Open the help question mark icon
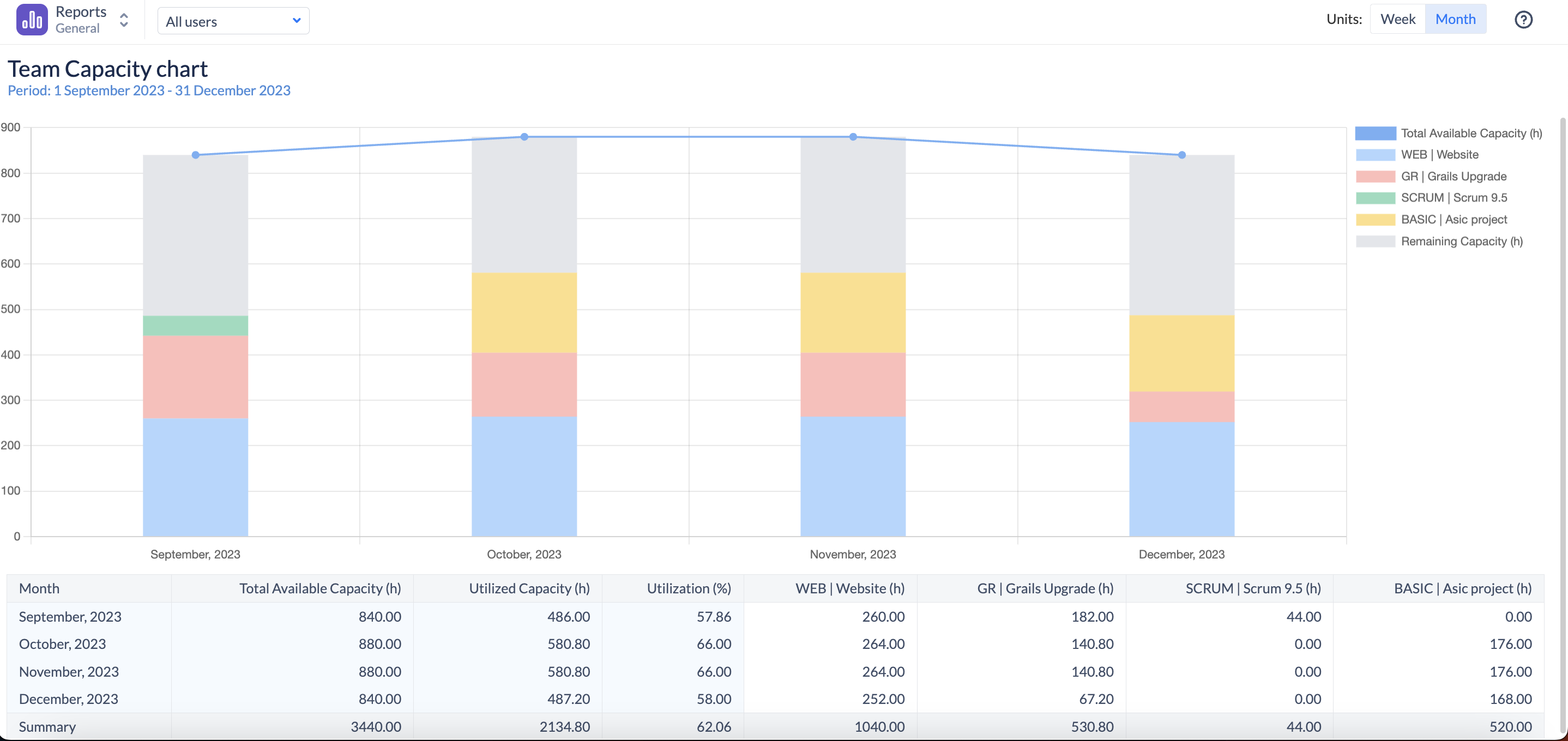The width and height of the screenshot is (1568, 741). [x=1523, y=20]
